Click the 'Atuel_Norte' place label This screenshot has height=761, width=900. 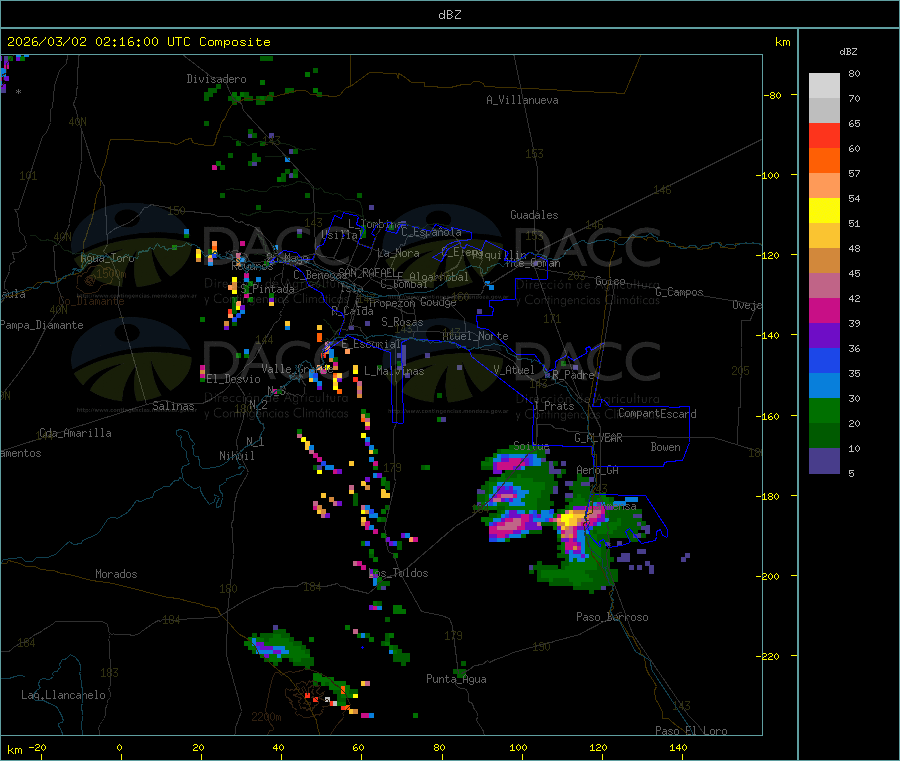[475, 336]
